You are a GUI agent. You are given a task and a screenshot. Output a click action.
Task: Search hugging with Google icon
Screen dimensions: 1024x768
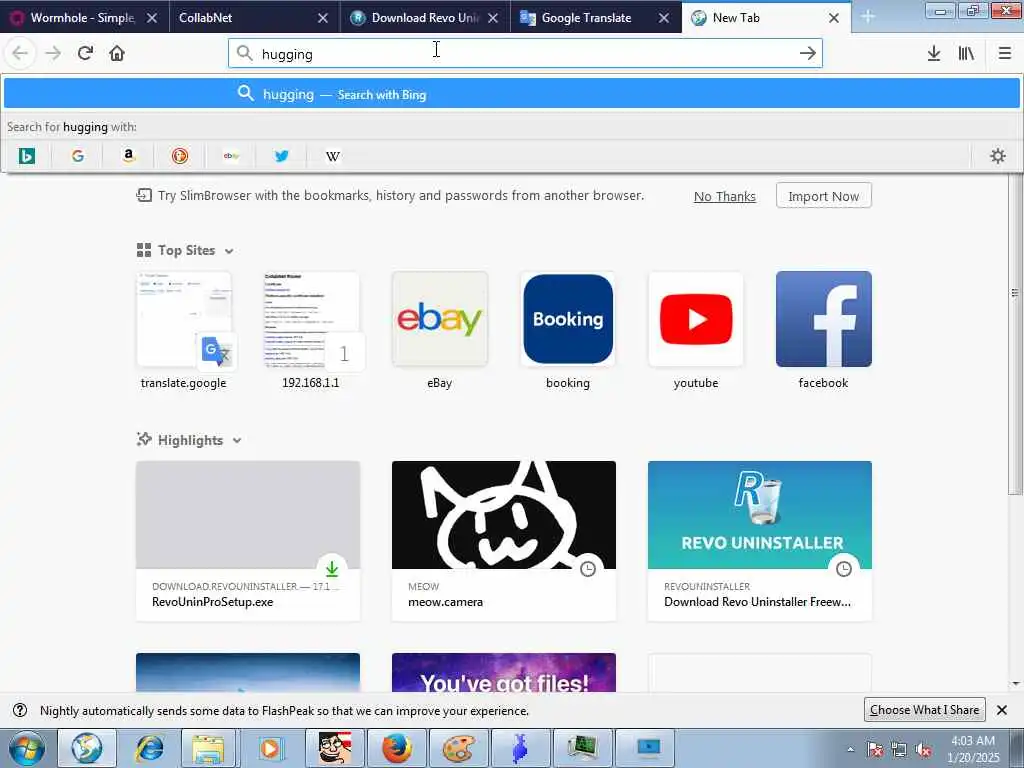point(78,156)
